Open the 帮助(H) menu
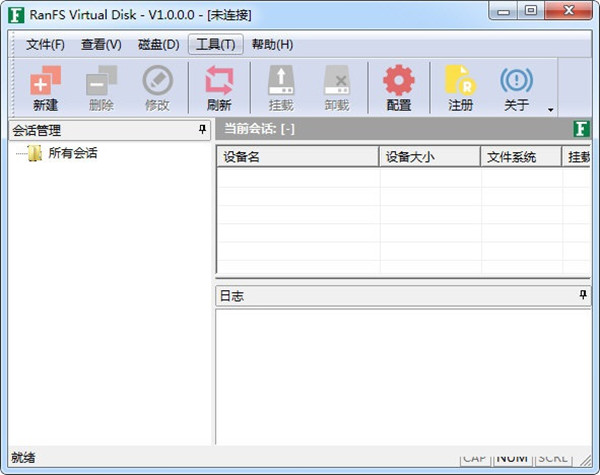This screenshot has width=600, height=475. [272, 45]
